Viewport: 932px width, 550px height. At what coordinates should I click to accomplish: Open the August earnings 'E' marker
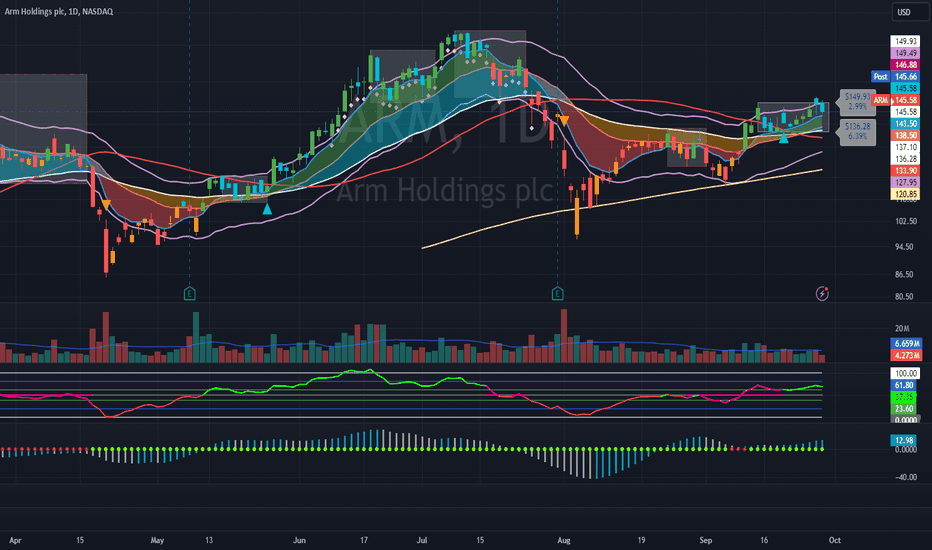(x=557, y=293)
